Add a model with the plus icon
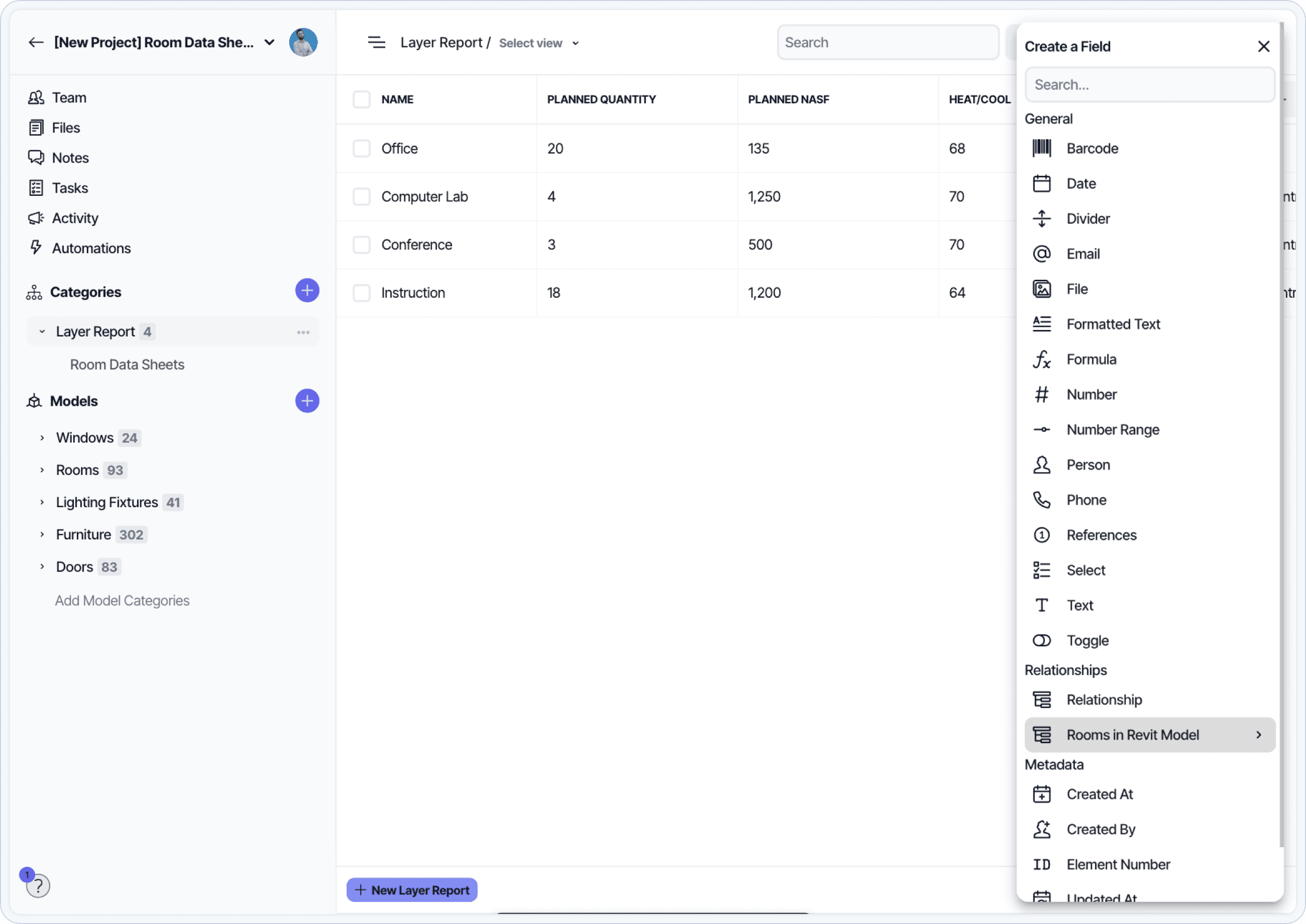 pos(307,401)
